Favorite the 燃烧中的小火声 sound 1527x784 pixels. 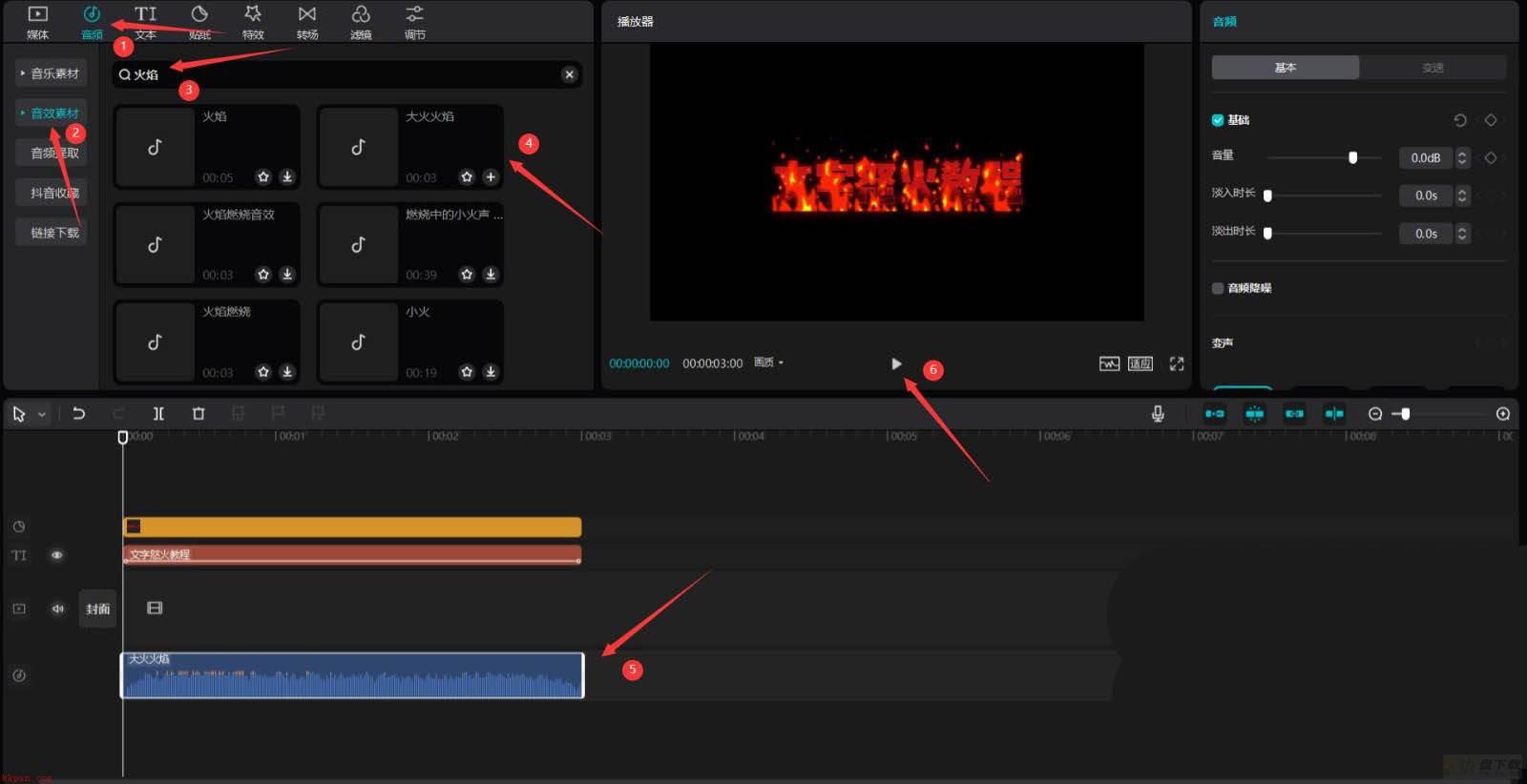click(x=467, y=274)
